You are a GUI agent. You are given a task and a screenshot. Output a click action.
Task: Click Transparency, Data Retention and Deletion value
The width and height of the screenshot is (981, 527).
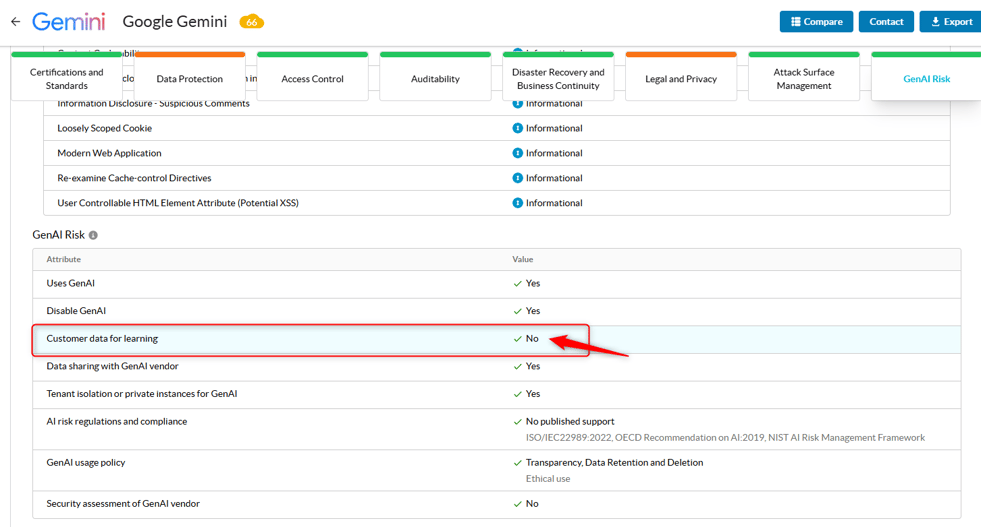pyautogui.click(x=614, y=463)
